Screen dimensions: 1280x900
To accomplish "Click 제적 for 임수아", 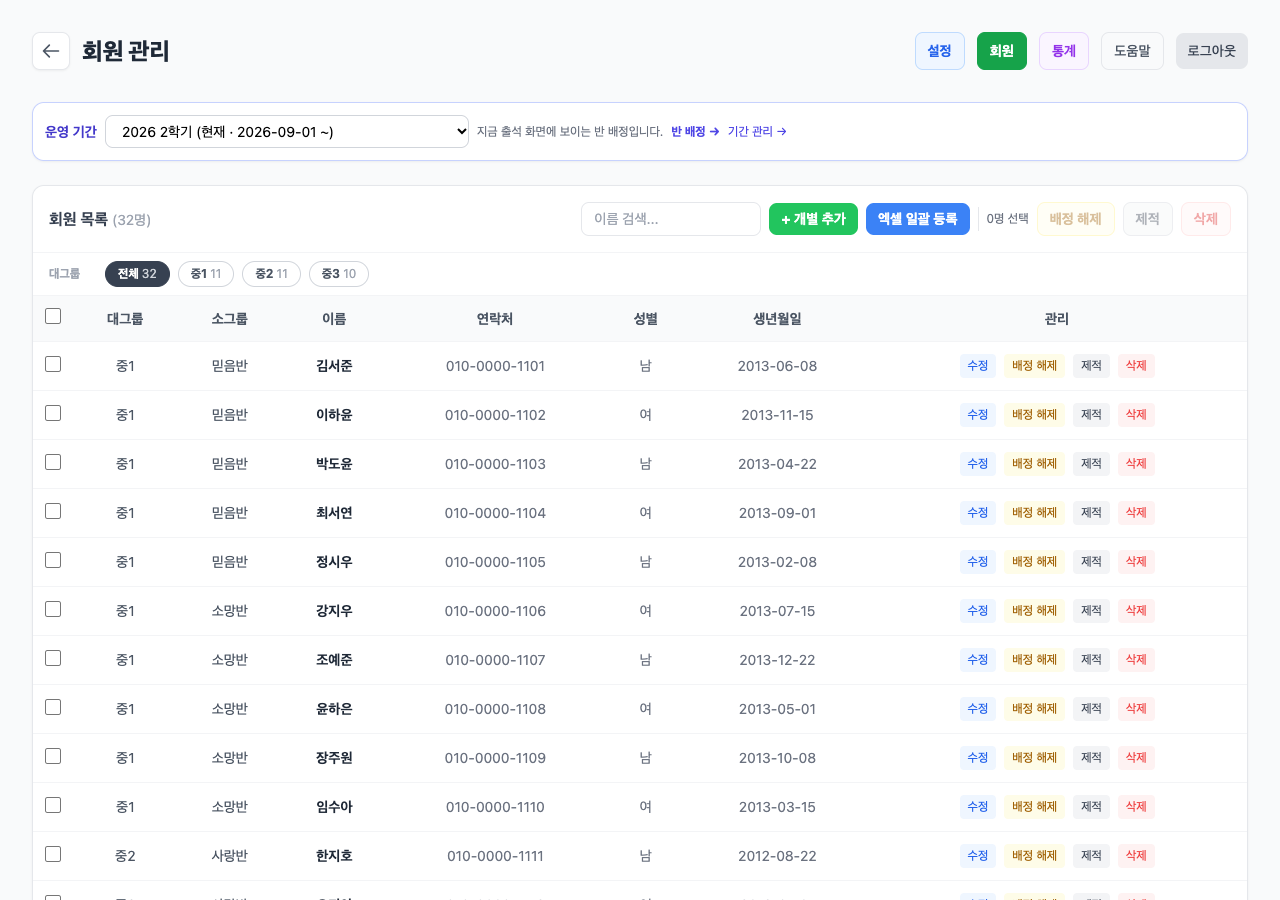I will point(1092,807).
